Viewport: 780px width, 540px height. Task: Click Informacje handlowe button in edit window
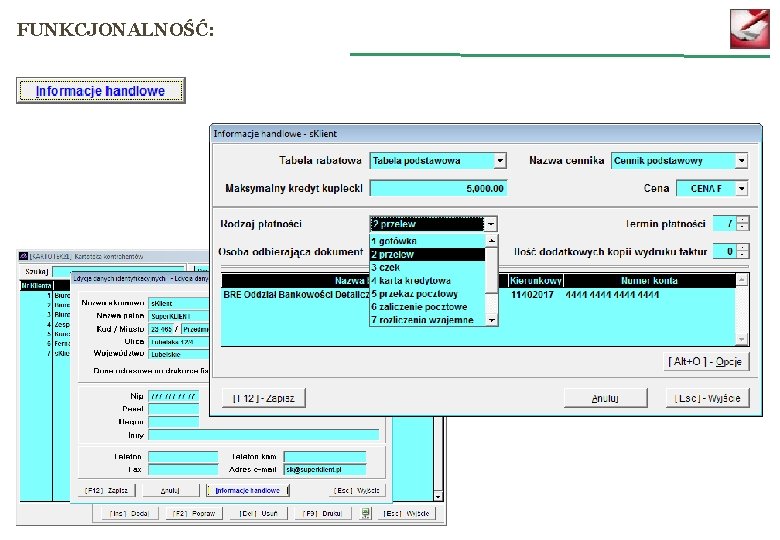pyautogui.click(x=247, y=490)
